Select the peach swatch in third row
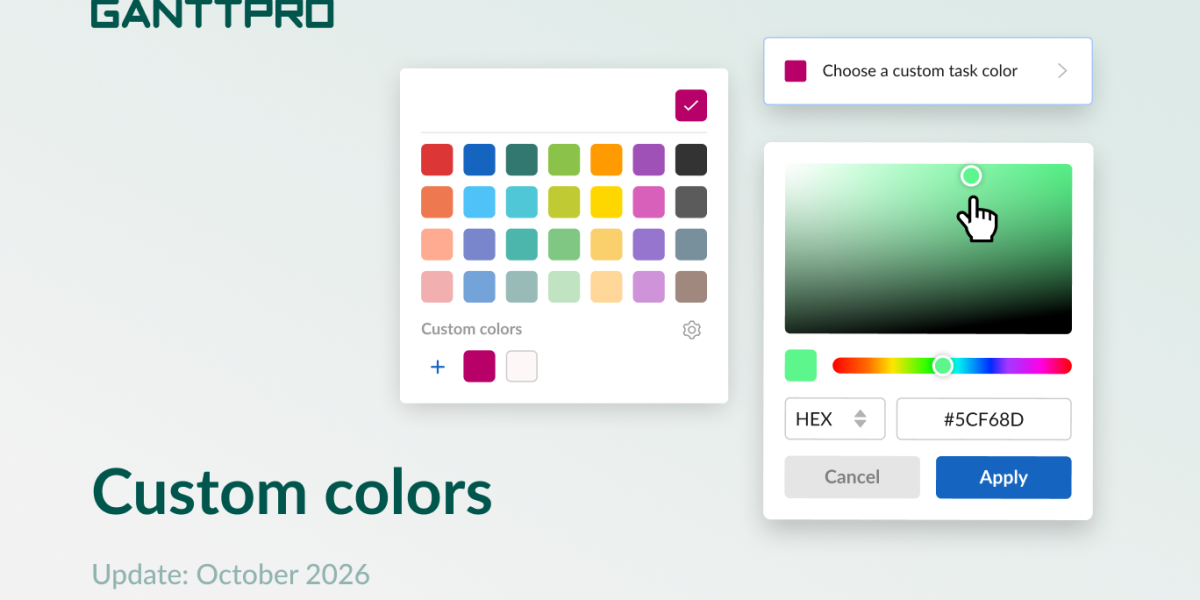The height and width of the screenshot is (600, 1200). tap(437, 245)
